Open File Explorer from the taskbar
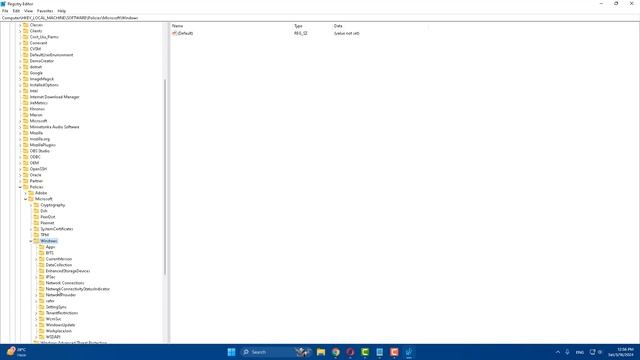This screenshot has height=360, width=640. pos(321,352)
